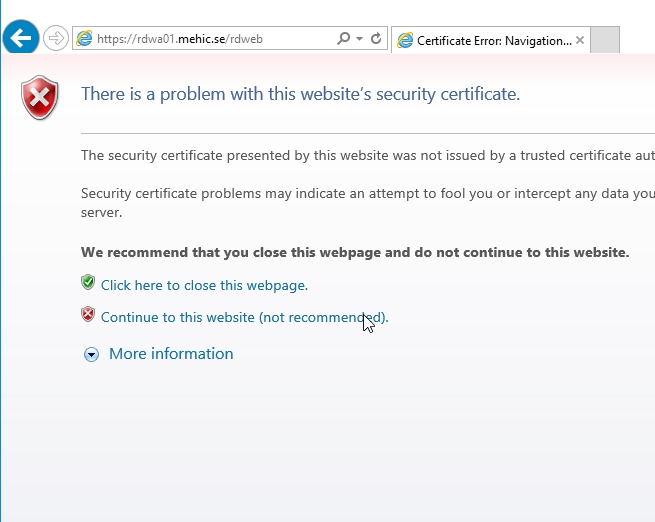This screenshot has width=655, height=522.
Task: Continue to this website (not recommended) link
Action: (244, 318)
